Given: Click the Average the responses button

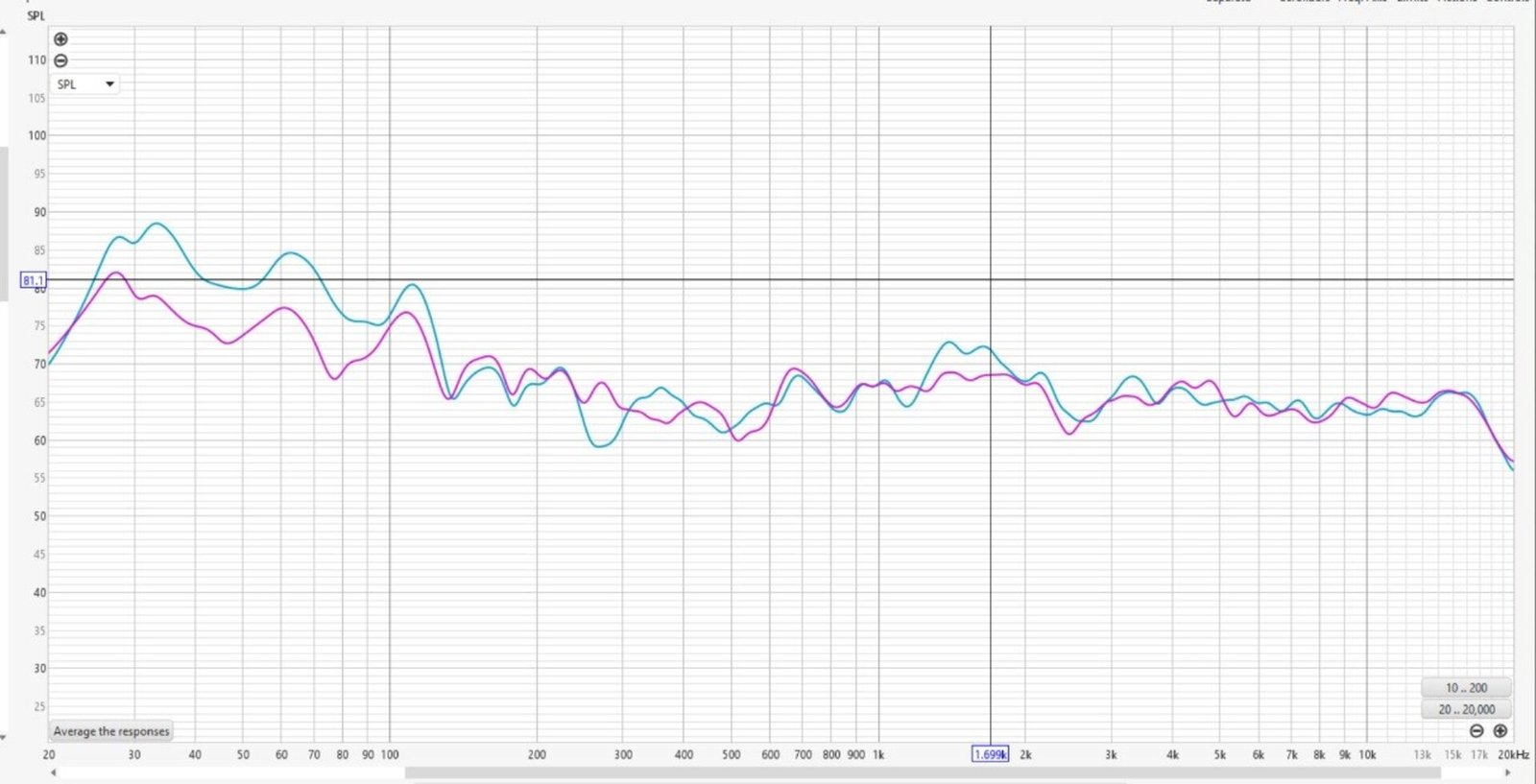Looking at the screenshot, I should 111,731.
